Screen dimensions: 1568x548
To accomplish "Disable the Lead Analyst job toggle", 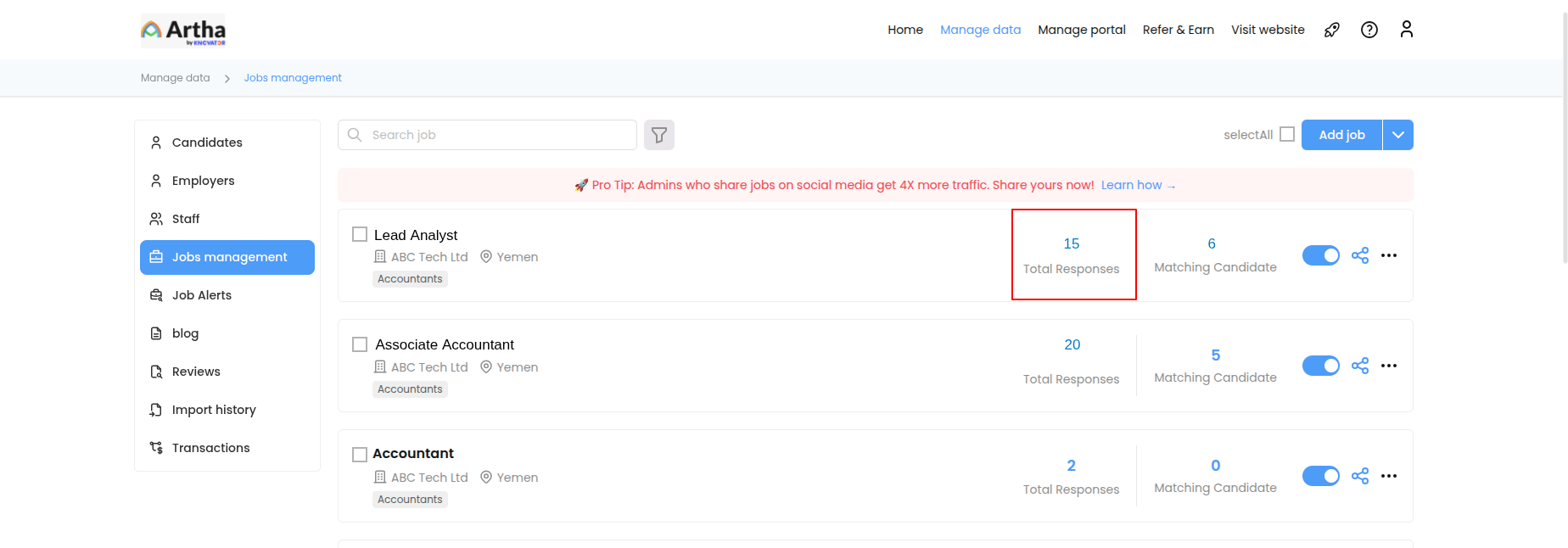I will point(1320,255).
